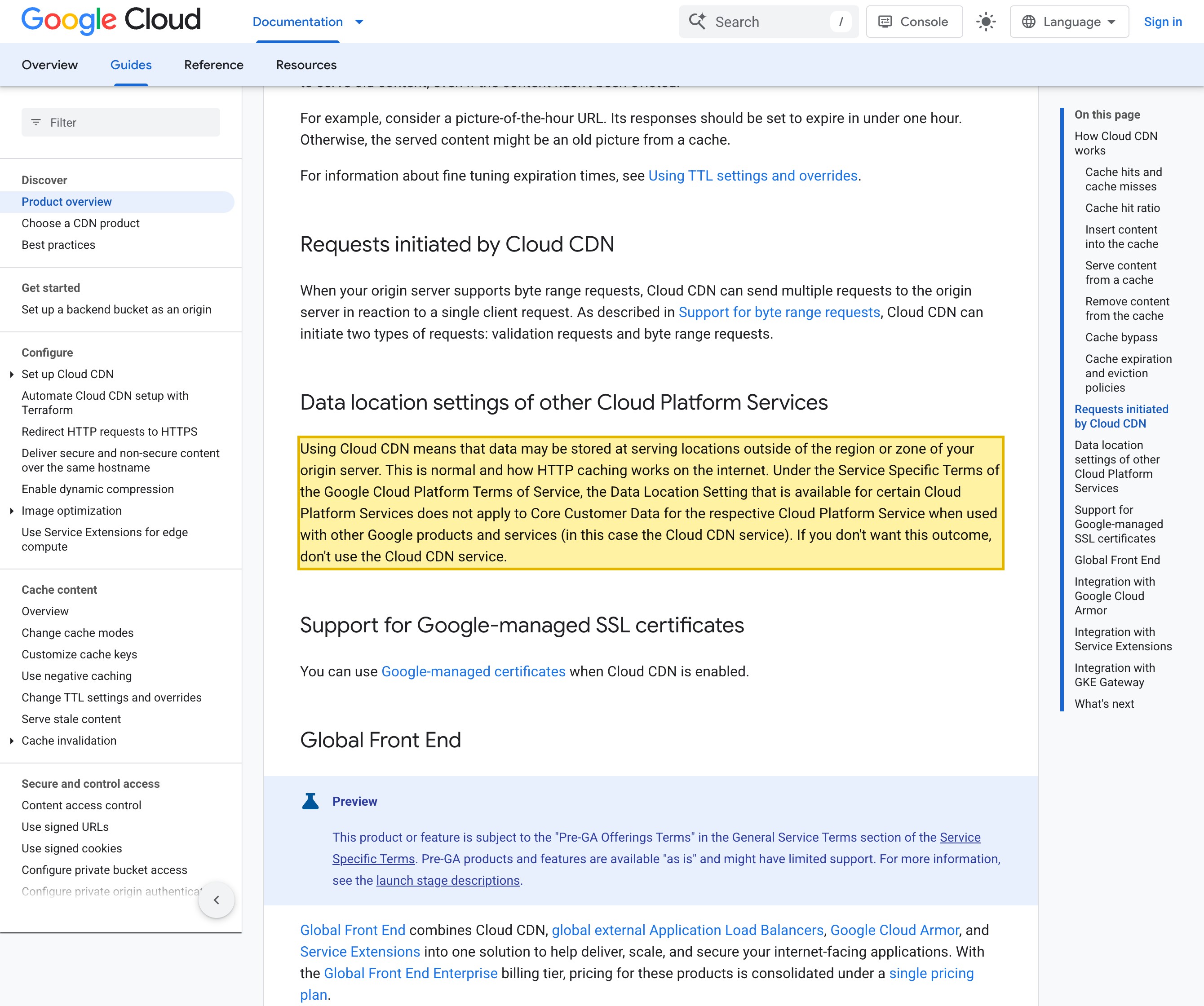Image resolution: width=1204 pixels, height=1006 pixels.
Task: Open the Documentation dropdown arrow
Action: coord(359,22)
